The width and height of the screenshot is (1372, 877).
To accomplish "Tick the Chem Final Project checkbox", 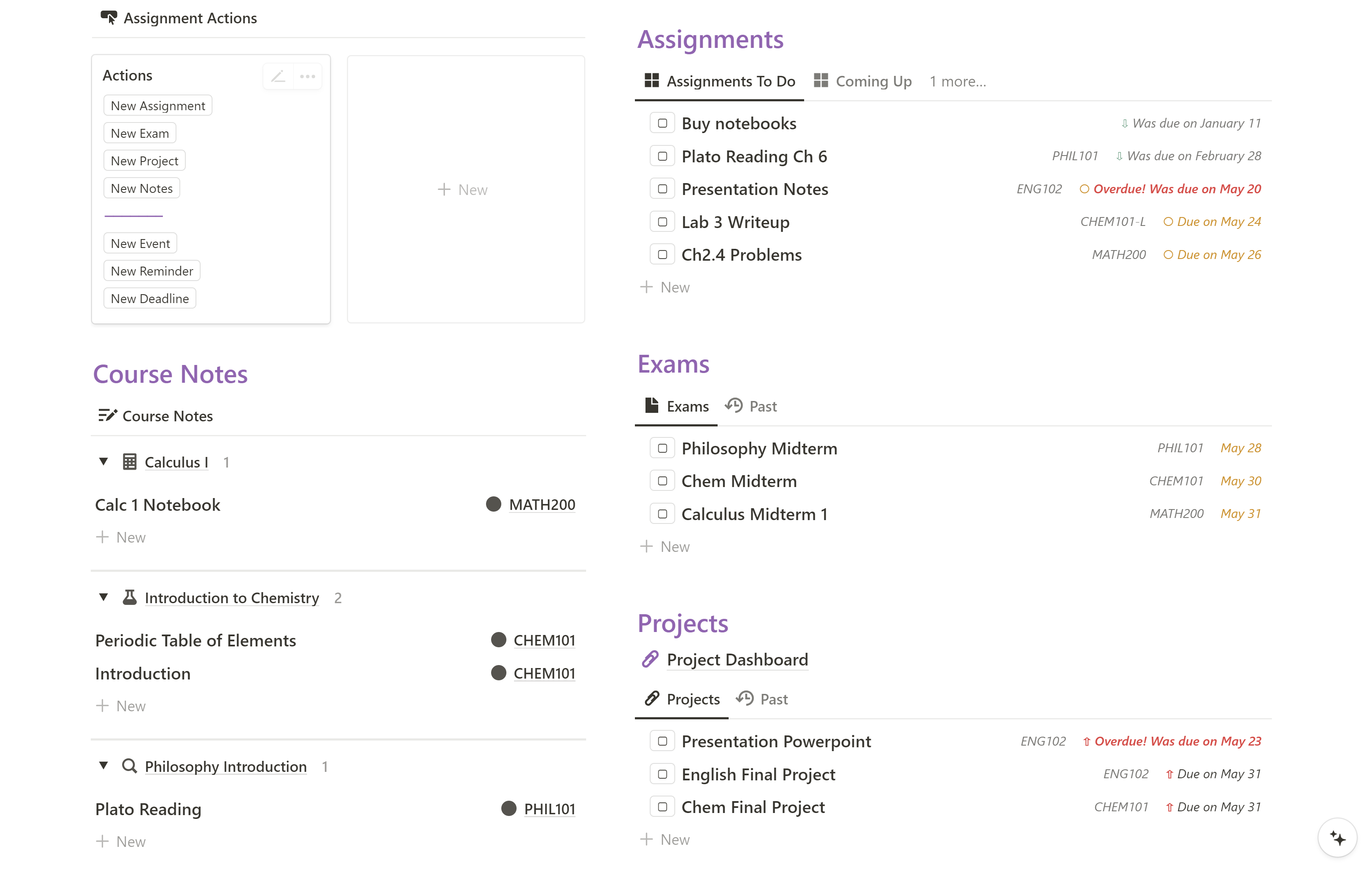I will (x=662, y=807).
